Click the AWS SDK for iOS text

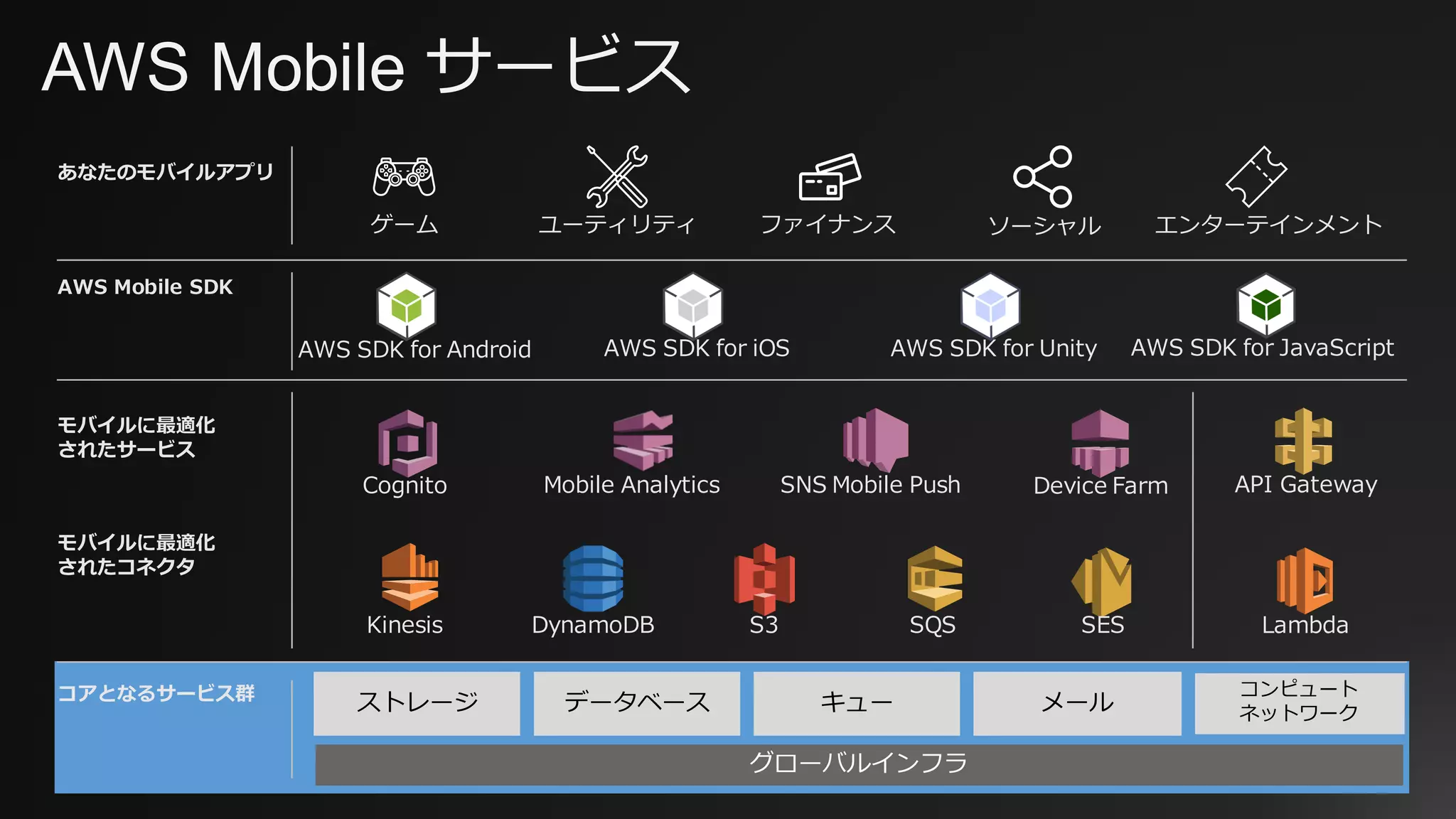(697, 348)
